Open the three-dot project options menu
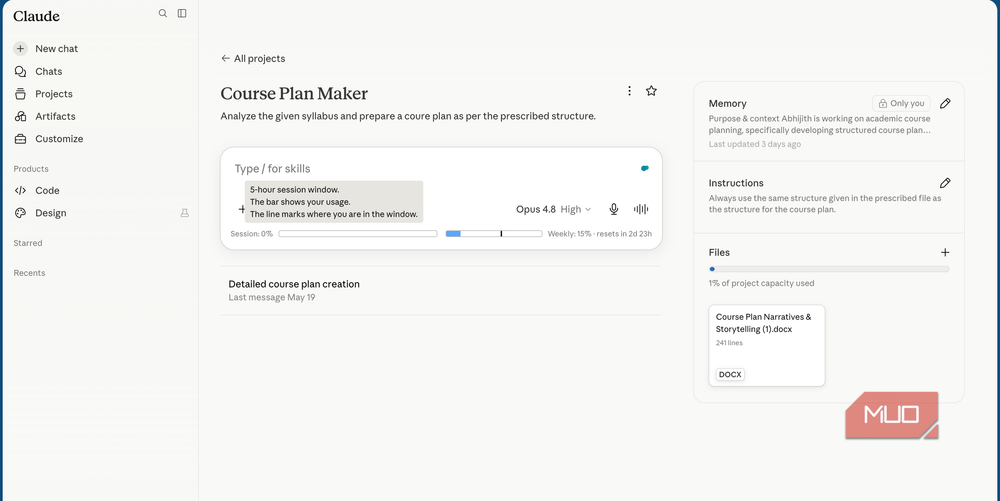1000x501 pixels. tap(629, 91)
